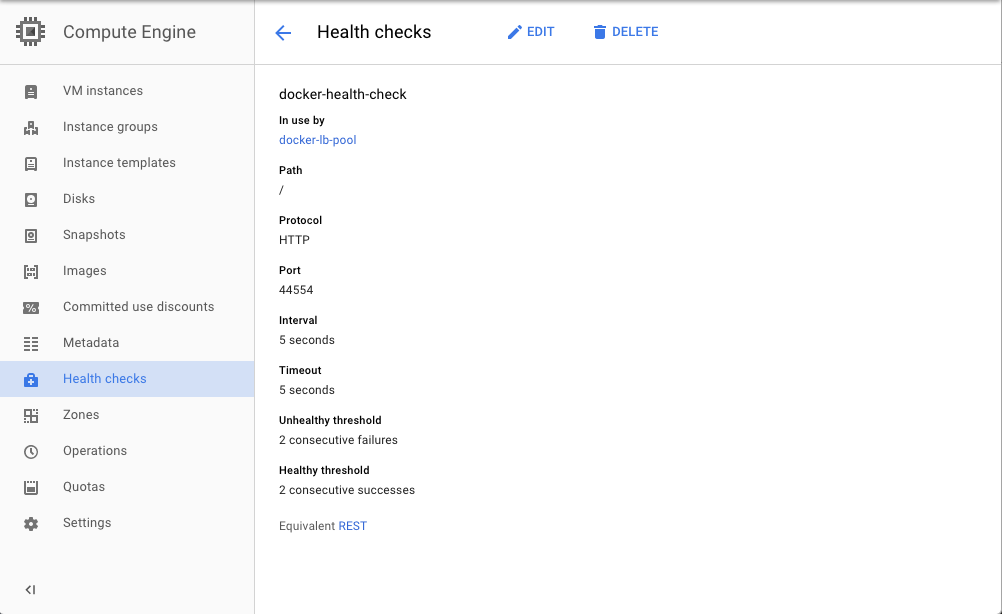Viewport: 1002px width, 614px height.
Task: Click the EDIT button label
Action: [541, 32]
